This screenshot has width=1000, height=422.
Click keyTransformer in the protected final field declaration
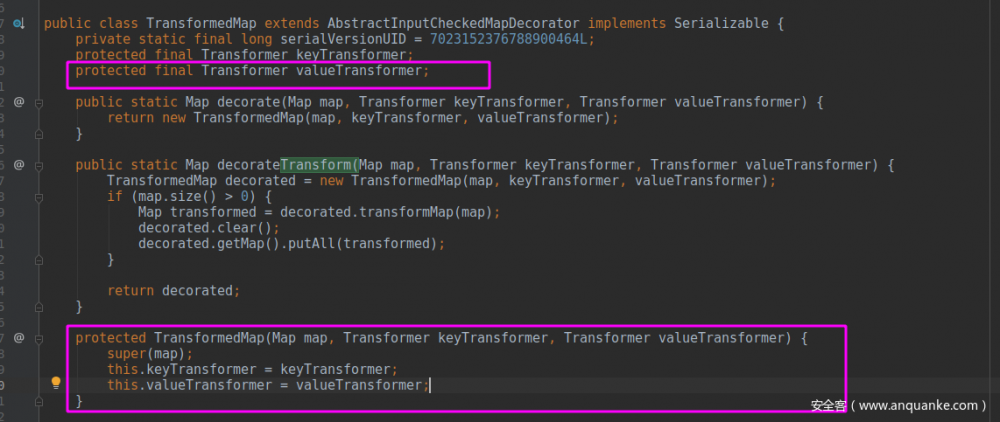[x=351, y=55]
